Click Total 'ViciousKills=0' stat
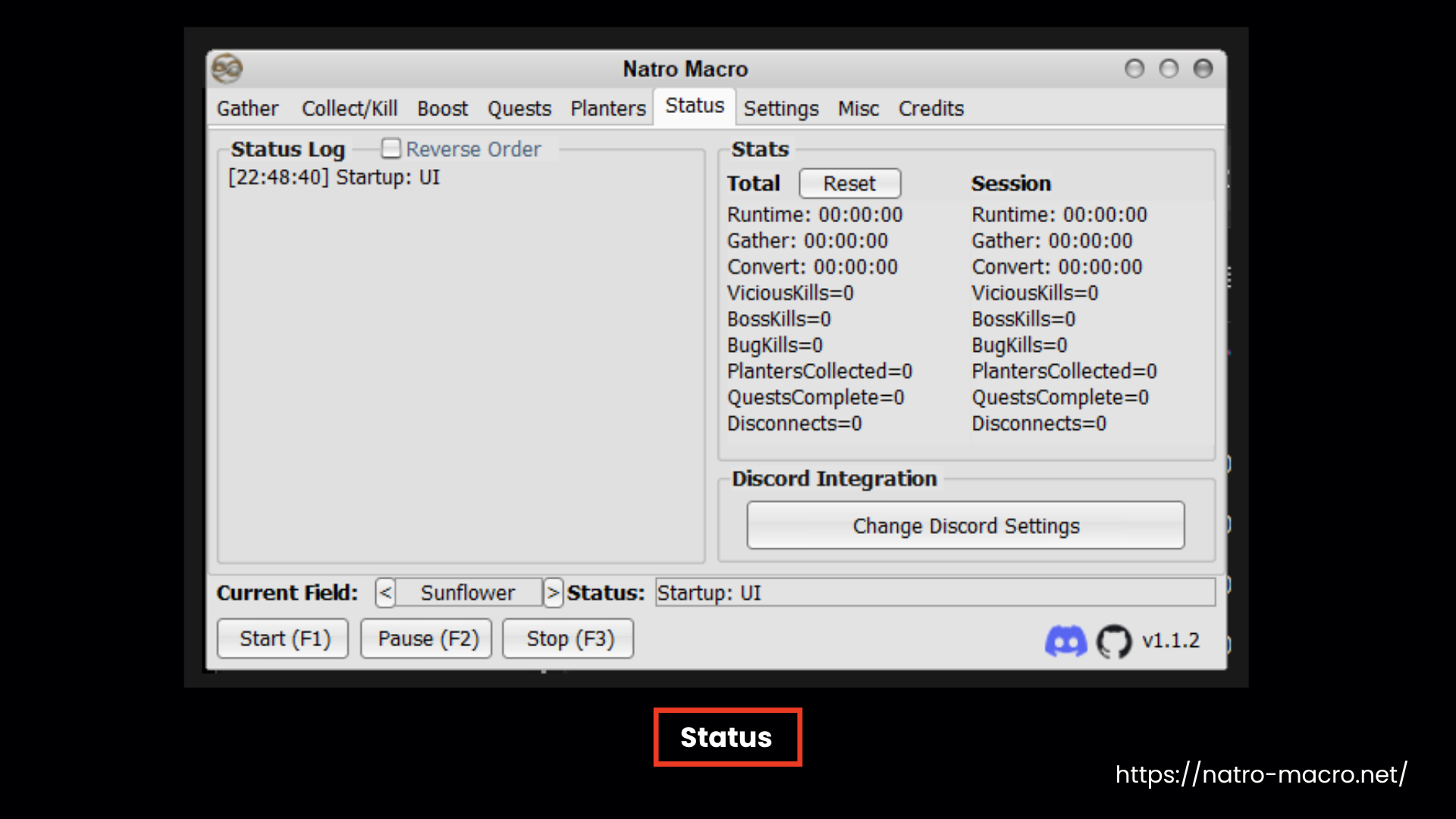 [790, 293]
